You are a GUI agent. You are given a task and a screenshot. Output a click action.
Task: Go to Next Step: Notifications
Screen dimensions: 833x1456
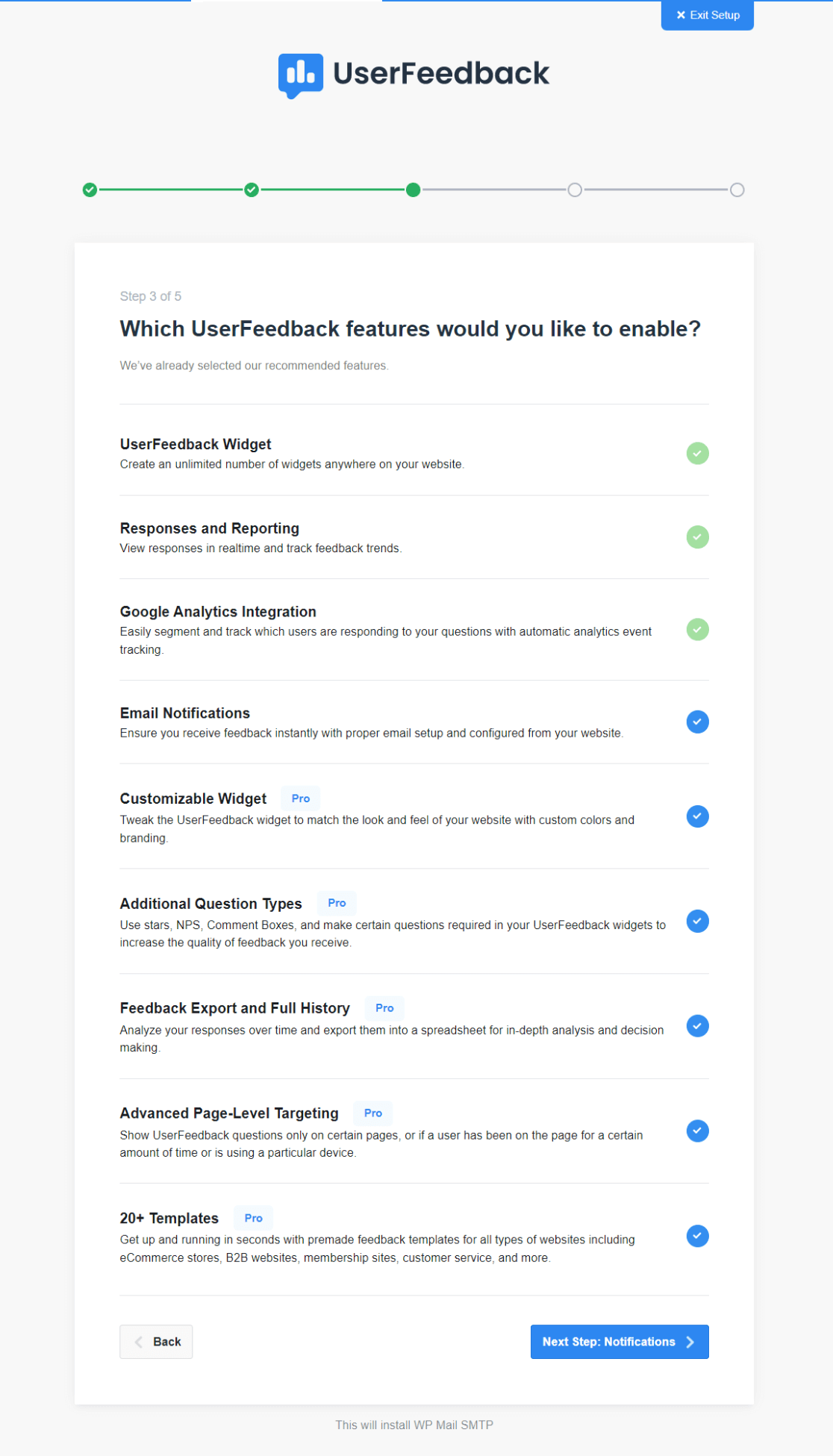coord(619,1342)
